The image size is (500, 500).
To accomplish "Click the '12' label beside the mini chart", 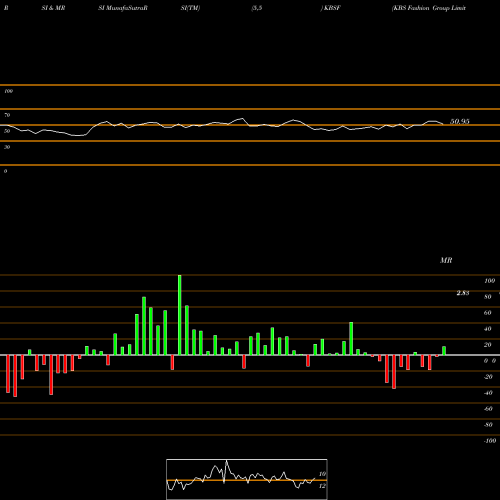I will (x=322, y=486).
